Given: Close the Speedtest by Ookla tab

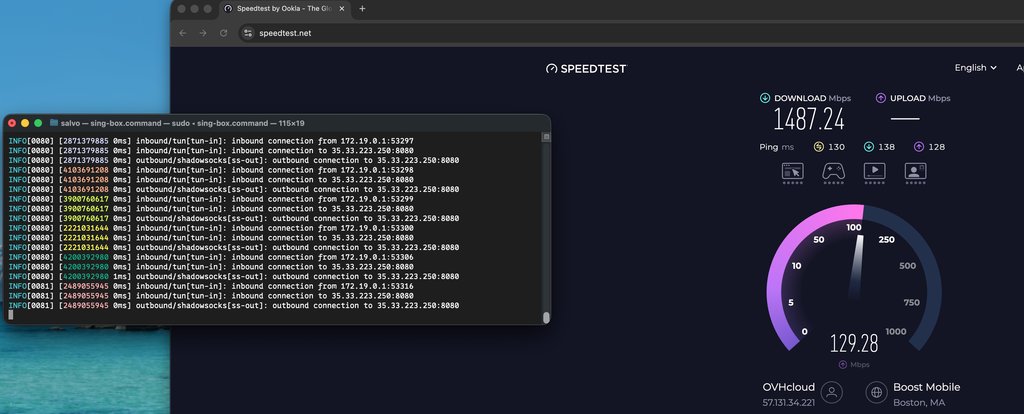Looking at the screenshot, I should tap(342, 8).
